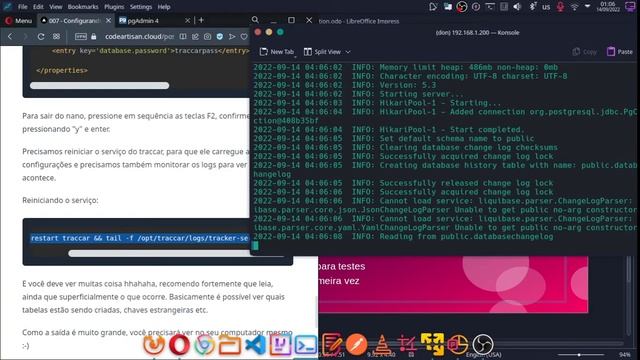Open the Edit menu
Image resolution: width=640 pixels, height=360 pixels.
click(38, 7)
